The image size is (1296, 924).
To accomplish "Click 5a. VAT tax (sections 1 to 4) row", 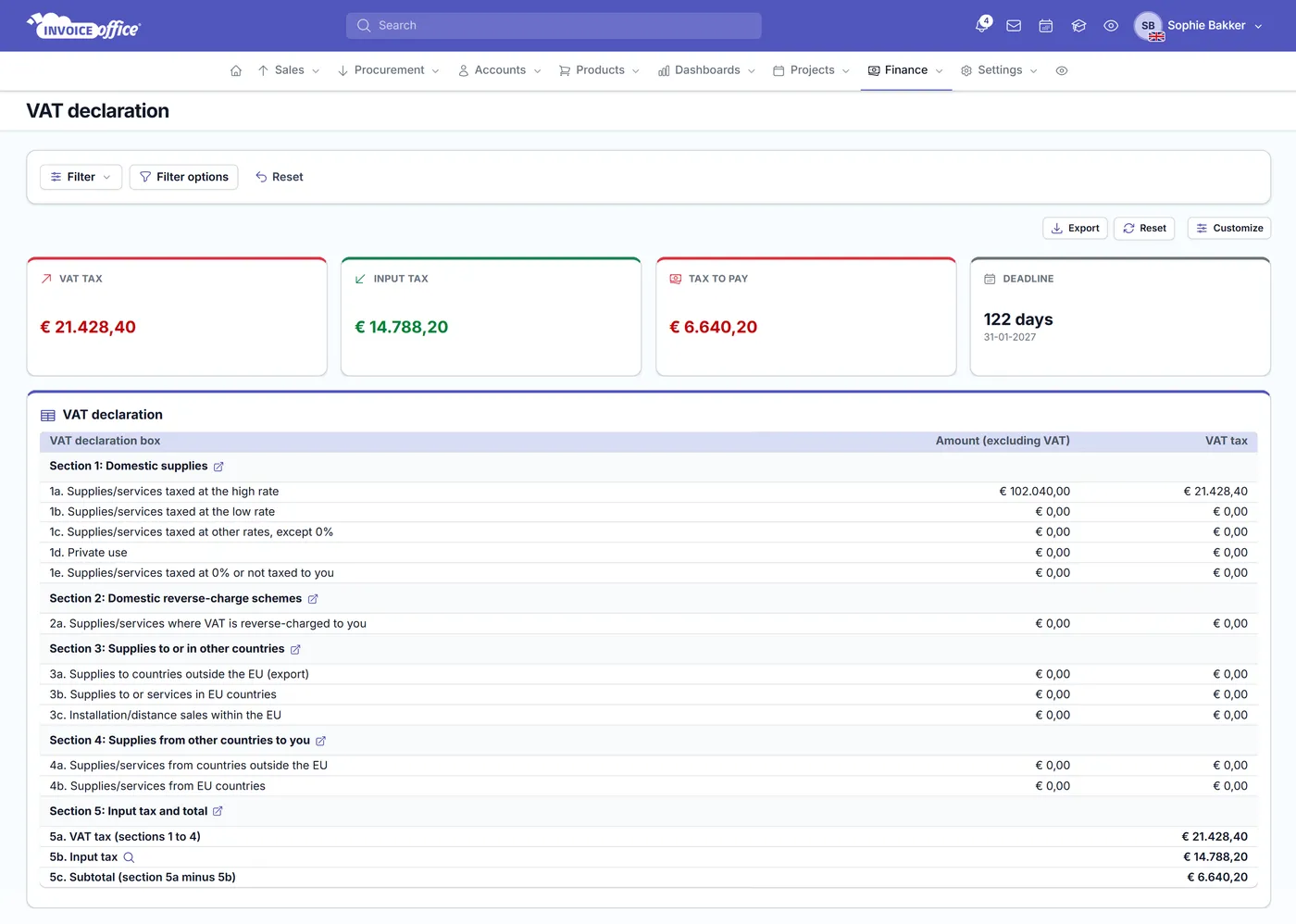I will (x=648, y=837).
